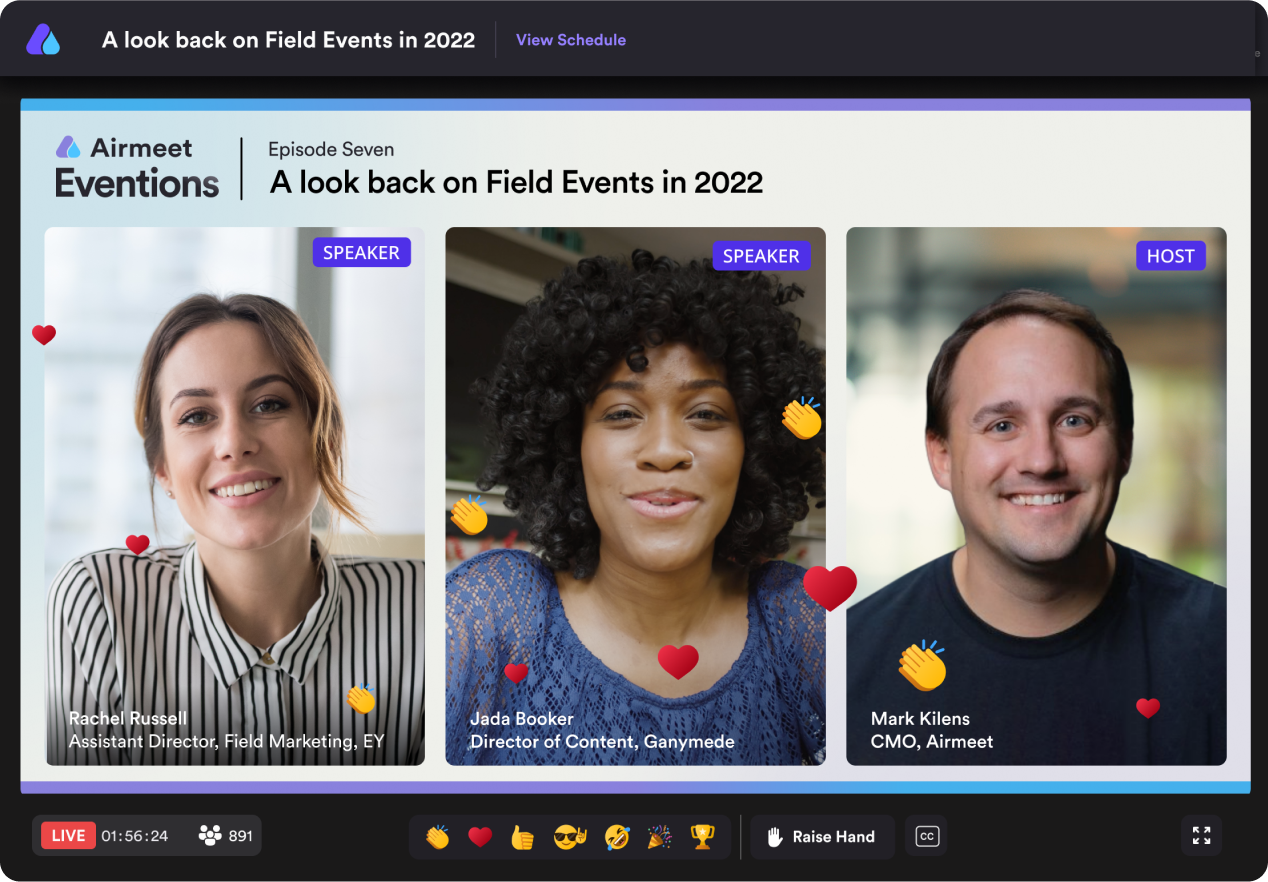Send the laughing face reaction
This screenshot has width=1268, height=882.
pos(617,837)
